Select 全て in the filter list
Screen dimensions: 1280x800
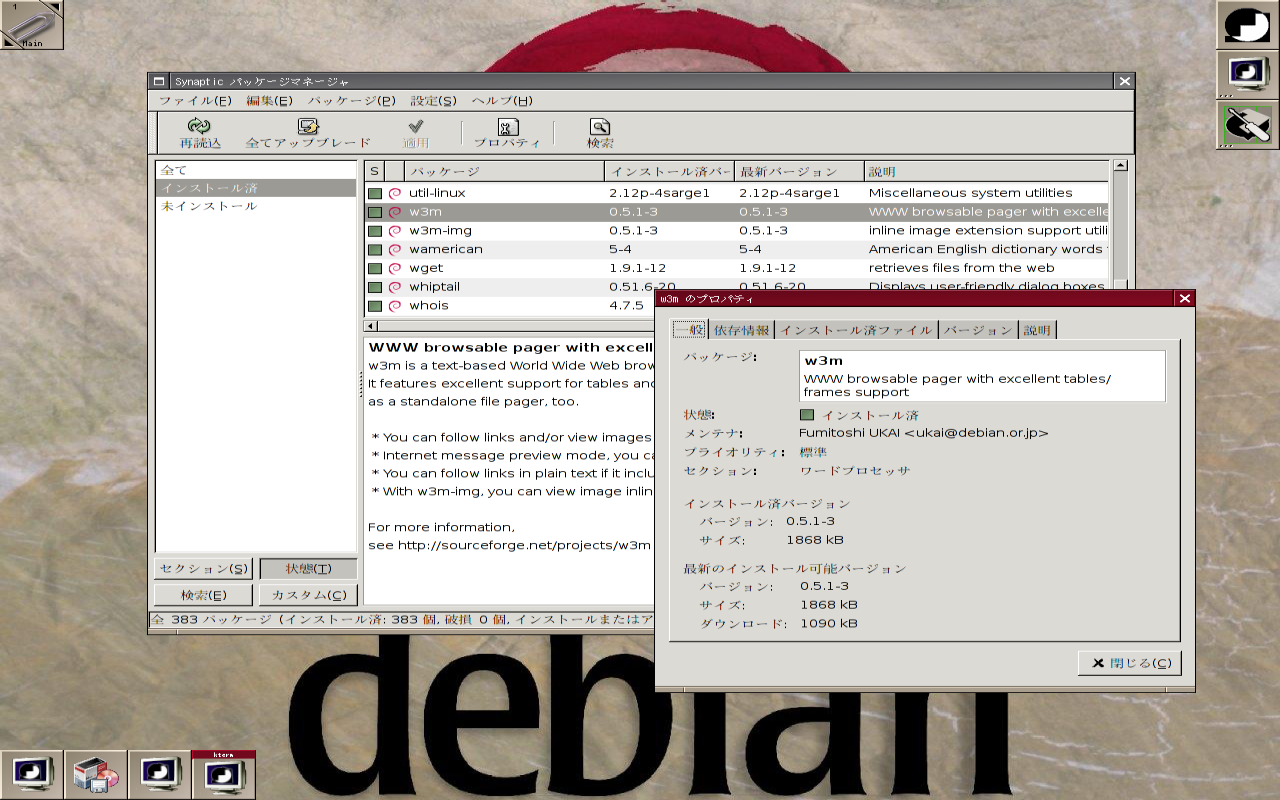point(256,170)
